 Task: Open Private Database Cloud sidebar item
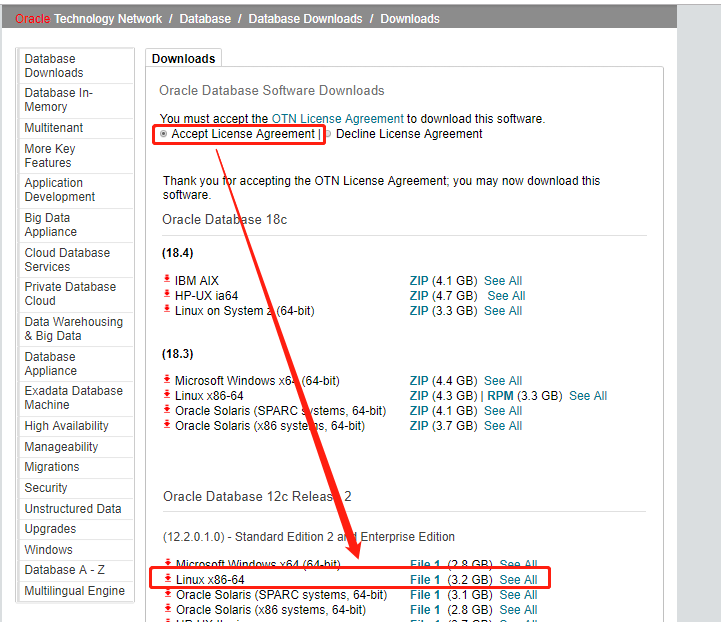pyautogui.click(x=76, y=294)
